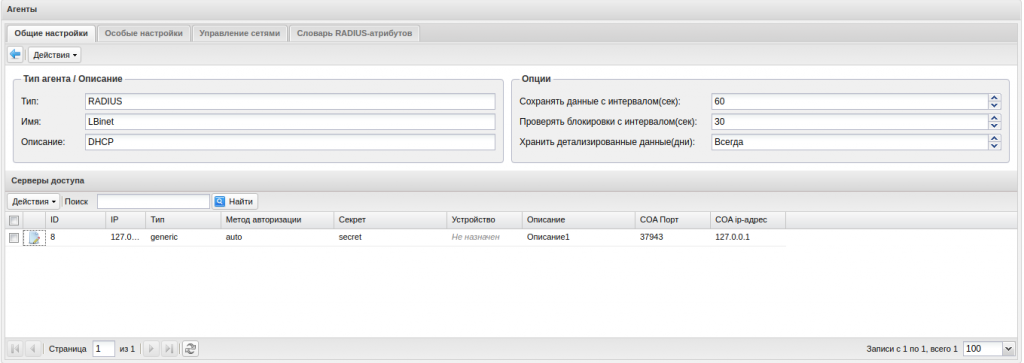Click the secret cell in the server row
The width and height of the screenshot is (1024, 363).
click(x=390, y=238)
